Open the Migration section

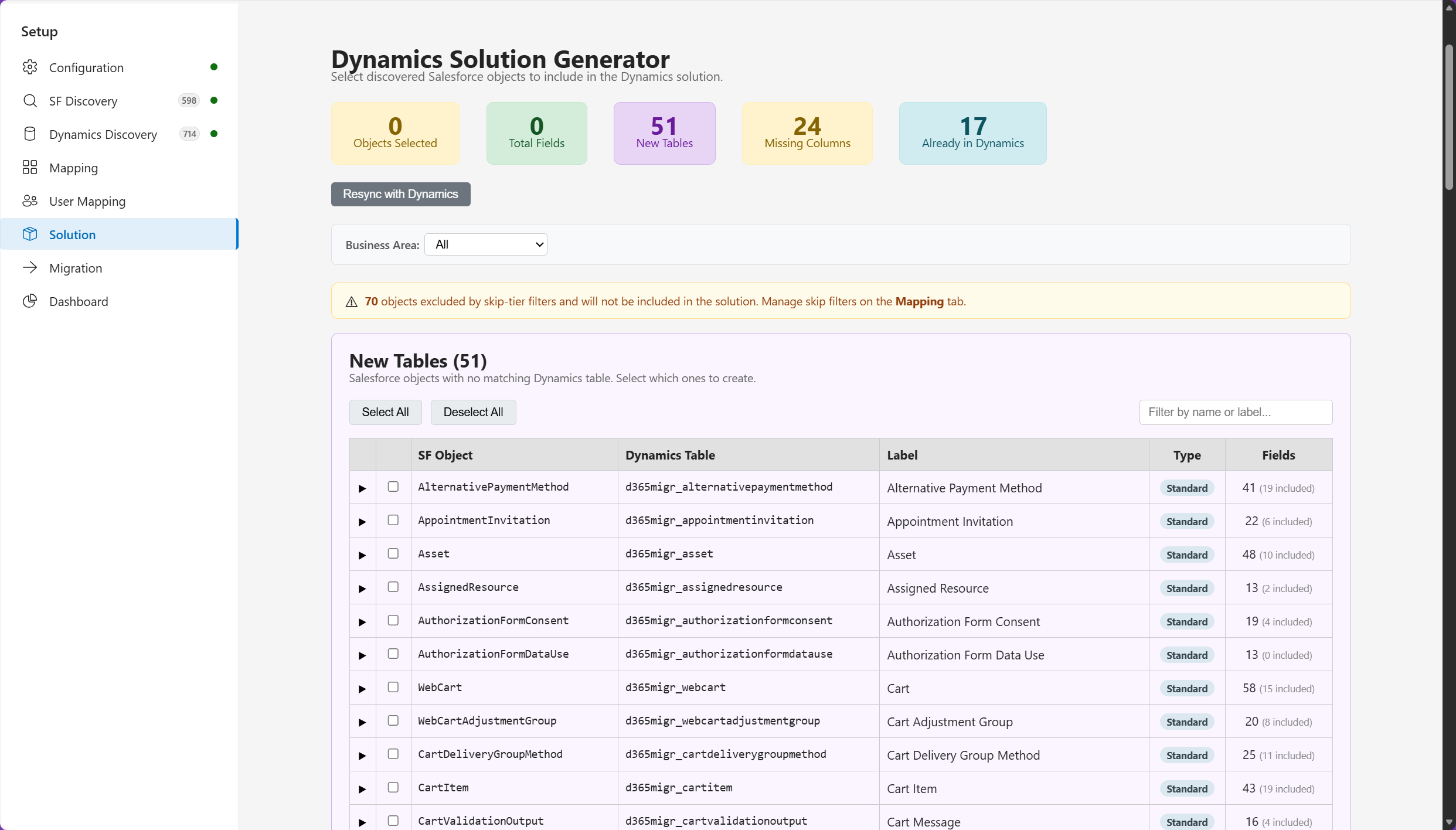point(120,268)
